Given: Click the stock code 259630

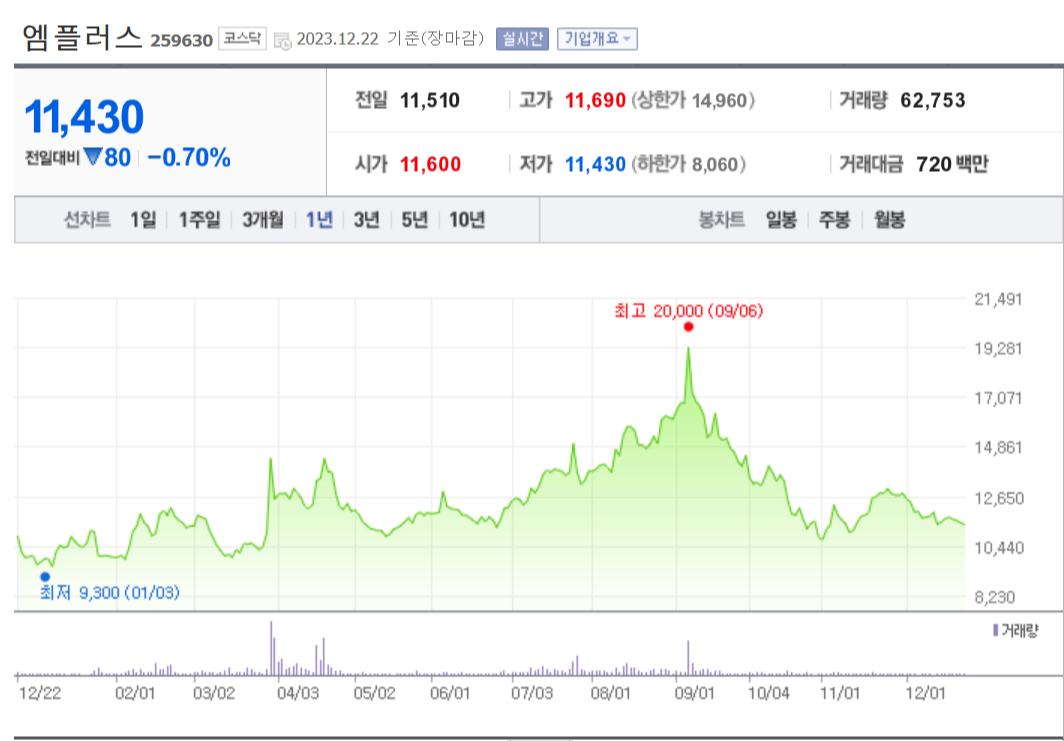Looking at the screenshot, I should tap(181, 41).
